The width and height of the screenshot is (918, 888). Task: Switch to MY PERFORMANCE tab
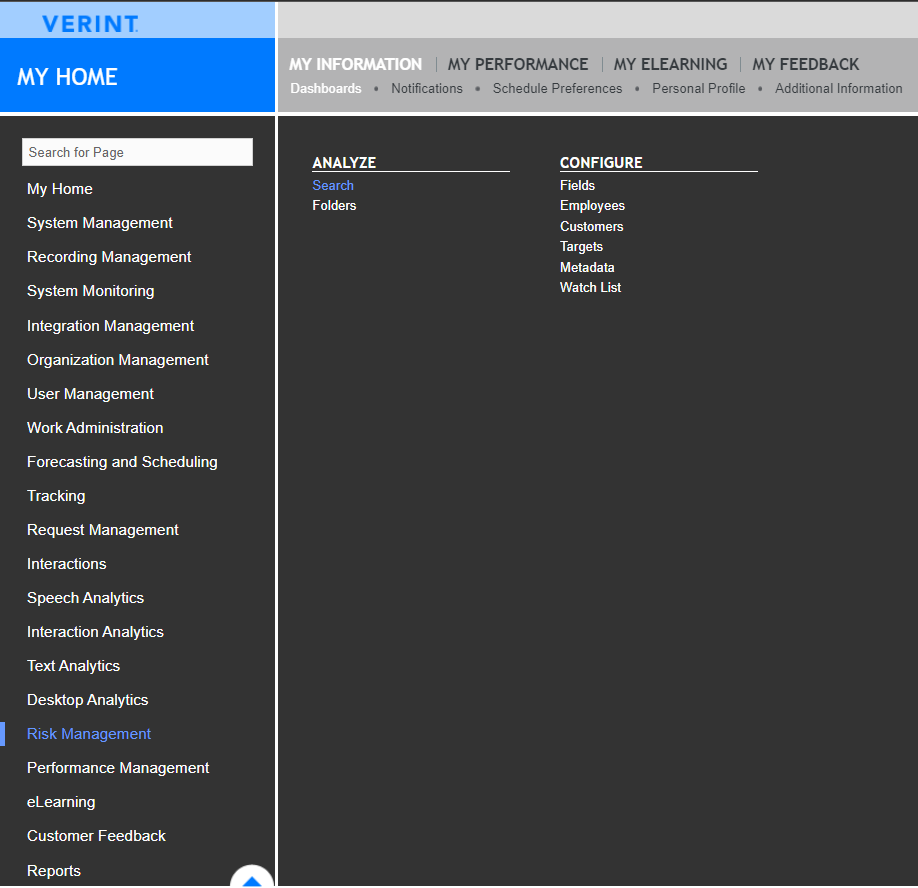(518, 64)
